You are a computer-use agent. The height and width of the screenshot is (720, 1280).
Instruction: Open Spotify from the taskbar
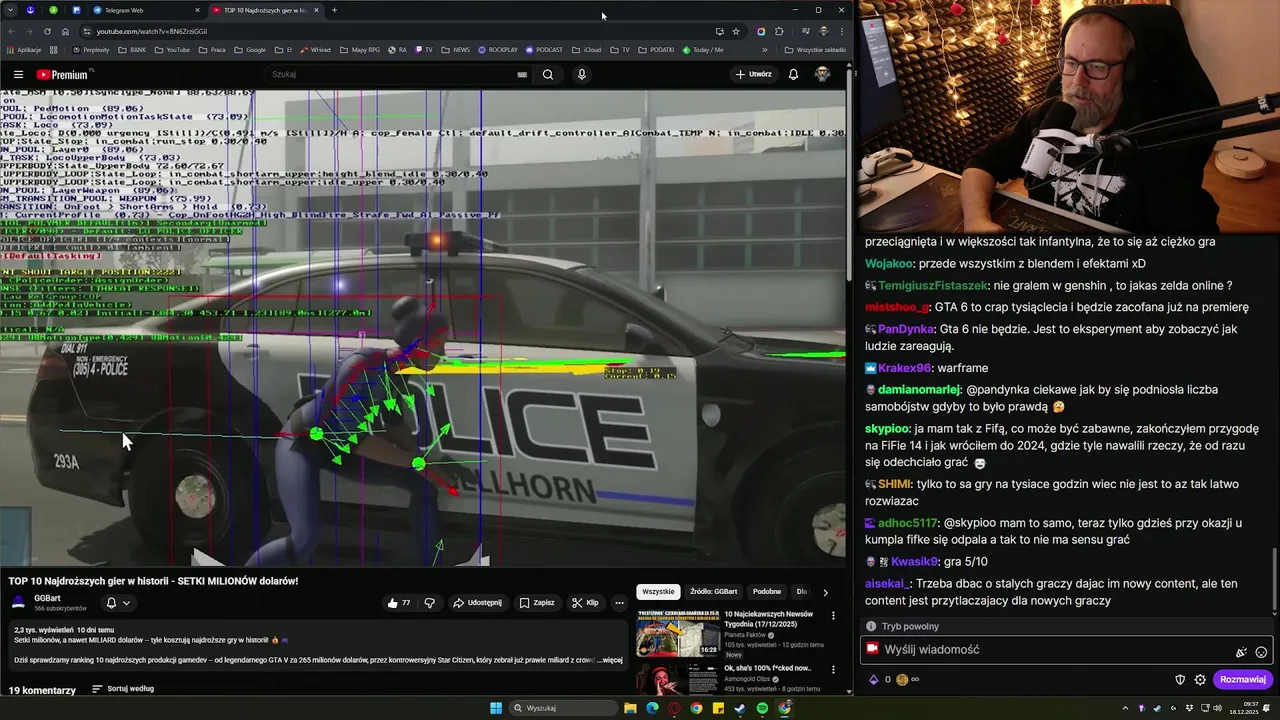762,708
